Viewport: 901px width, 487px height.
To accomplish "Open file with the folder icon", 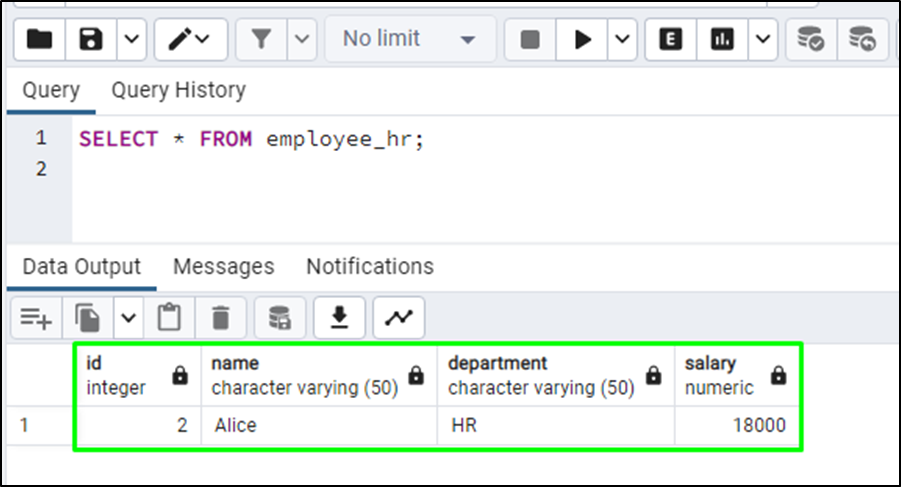I will pos(40,39).
